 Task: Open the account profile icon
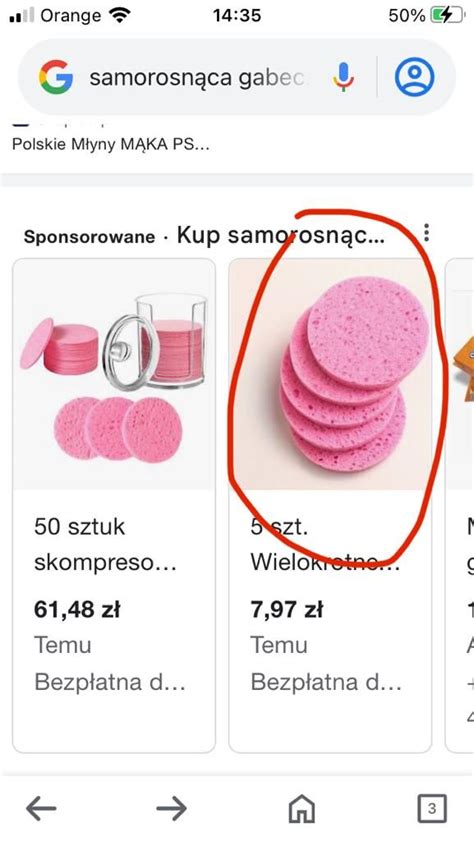(414, 77)
